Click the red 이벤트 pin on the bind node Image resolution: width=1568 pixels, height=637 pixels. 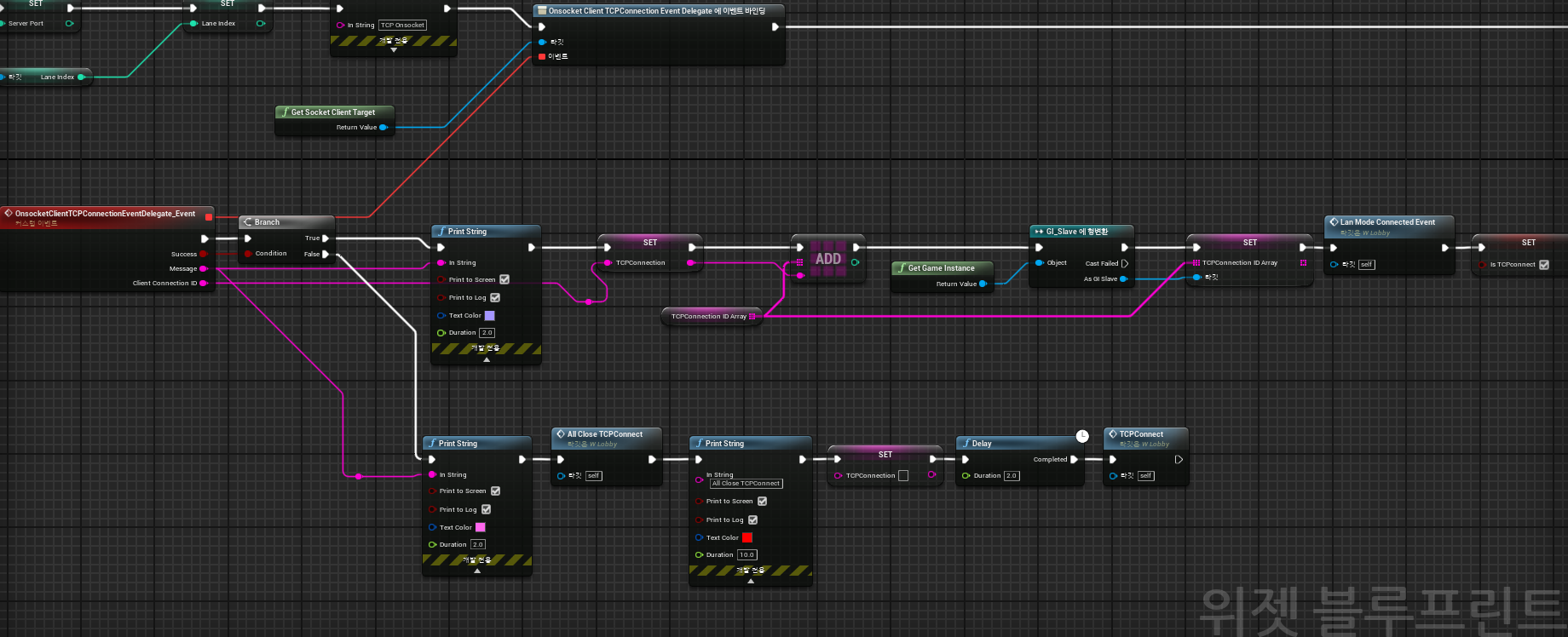(x=542, y=56)
